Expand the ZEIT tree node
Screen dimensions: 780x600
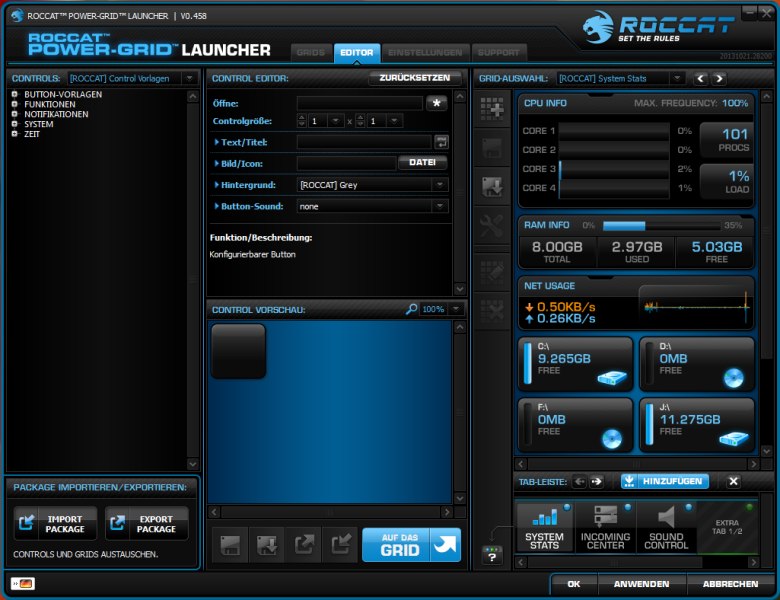(x=14, y=134)
